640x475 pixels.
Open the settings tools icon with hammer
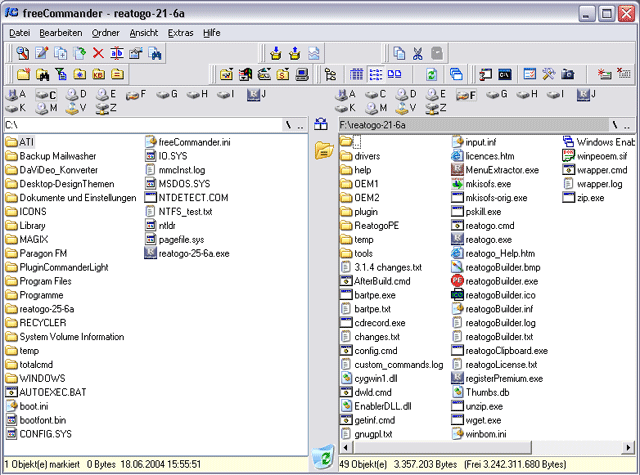(x=549, y=75)
